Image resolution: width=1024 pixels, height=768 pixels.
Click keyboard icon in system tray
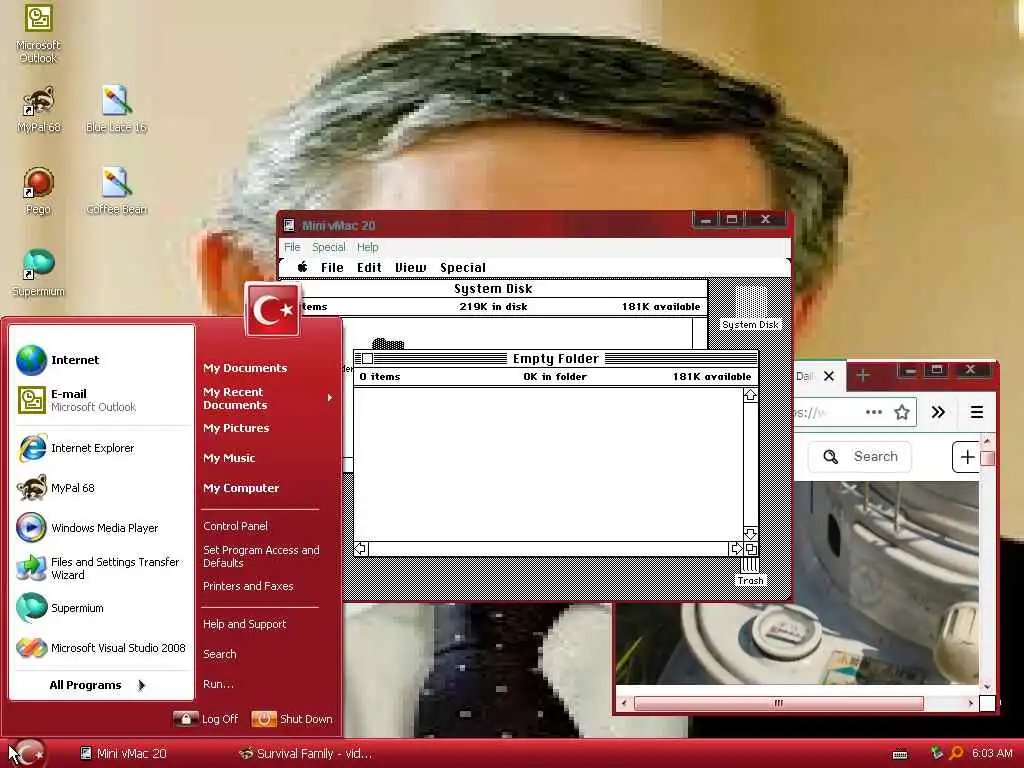(x=900, y=754)
